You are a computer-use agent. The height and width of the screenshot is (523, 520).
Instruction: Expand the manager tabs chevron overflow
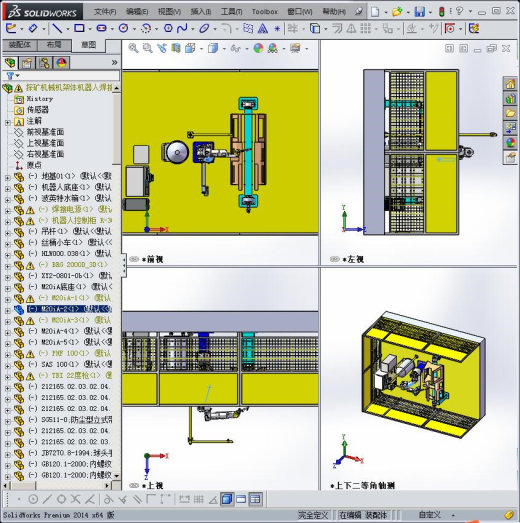pos(114,62)
